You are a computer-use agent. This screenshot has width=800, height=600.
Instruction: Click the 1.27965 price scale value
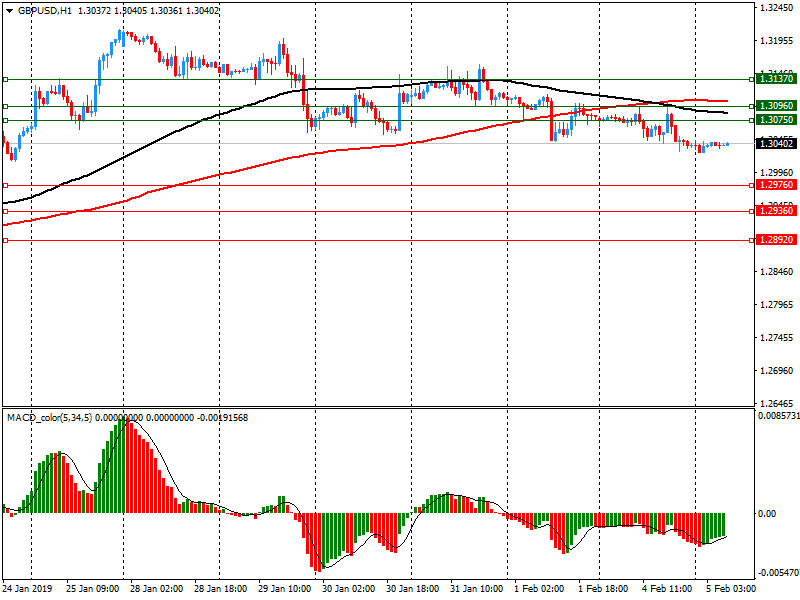[x=776, y=305]
